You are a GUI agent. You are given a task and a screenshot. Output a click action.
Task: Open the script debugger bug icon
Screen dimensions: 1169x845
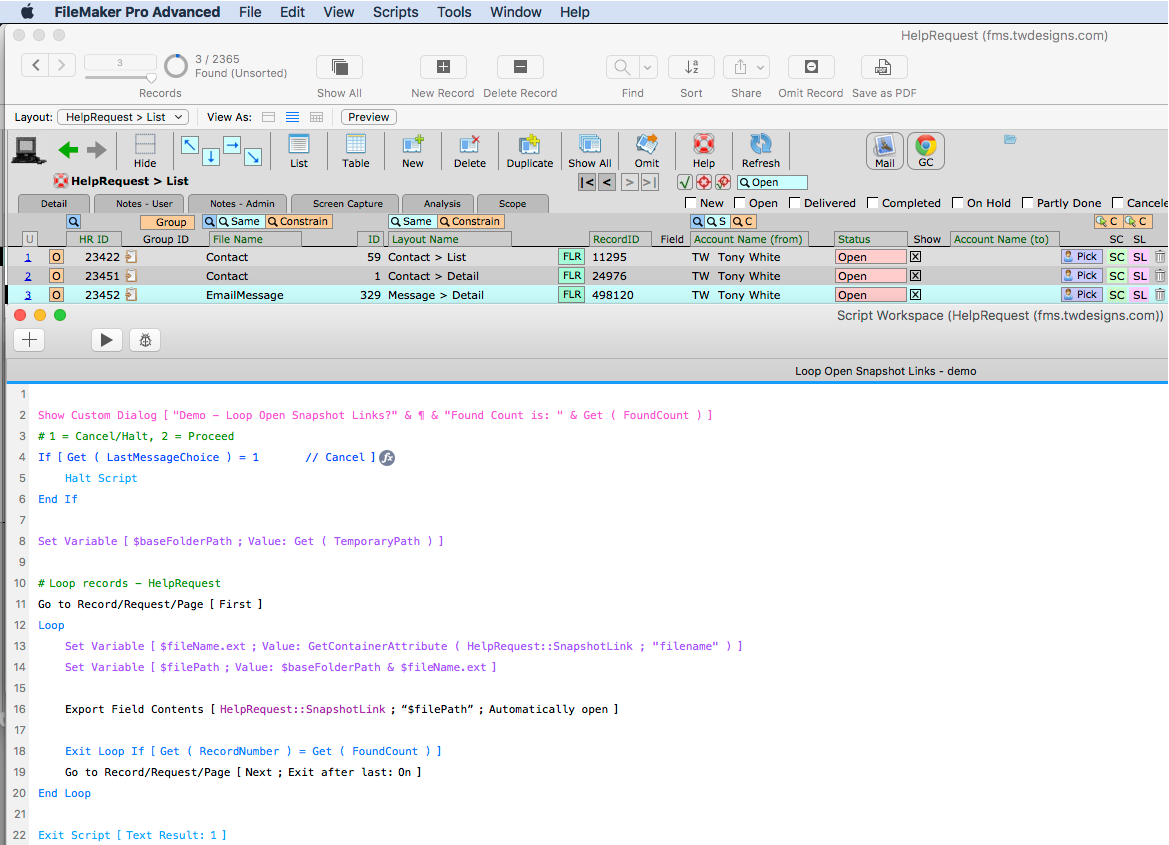point(145,340)
